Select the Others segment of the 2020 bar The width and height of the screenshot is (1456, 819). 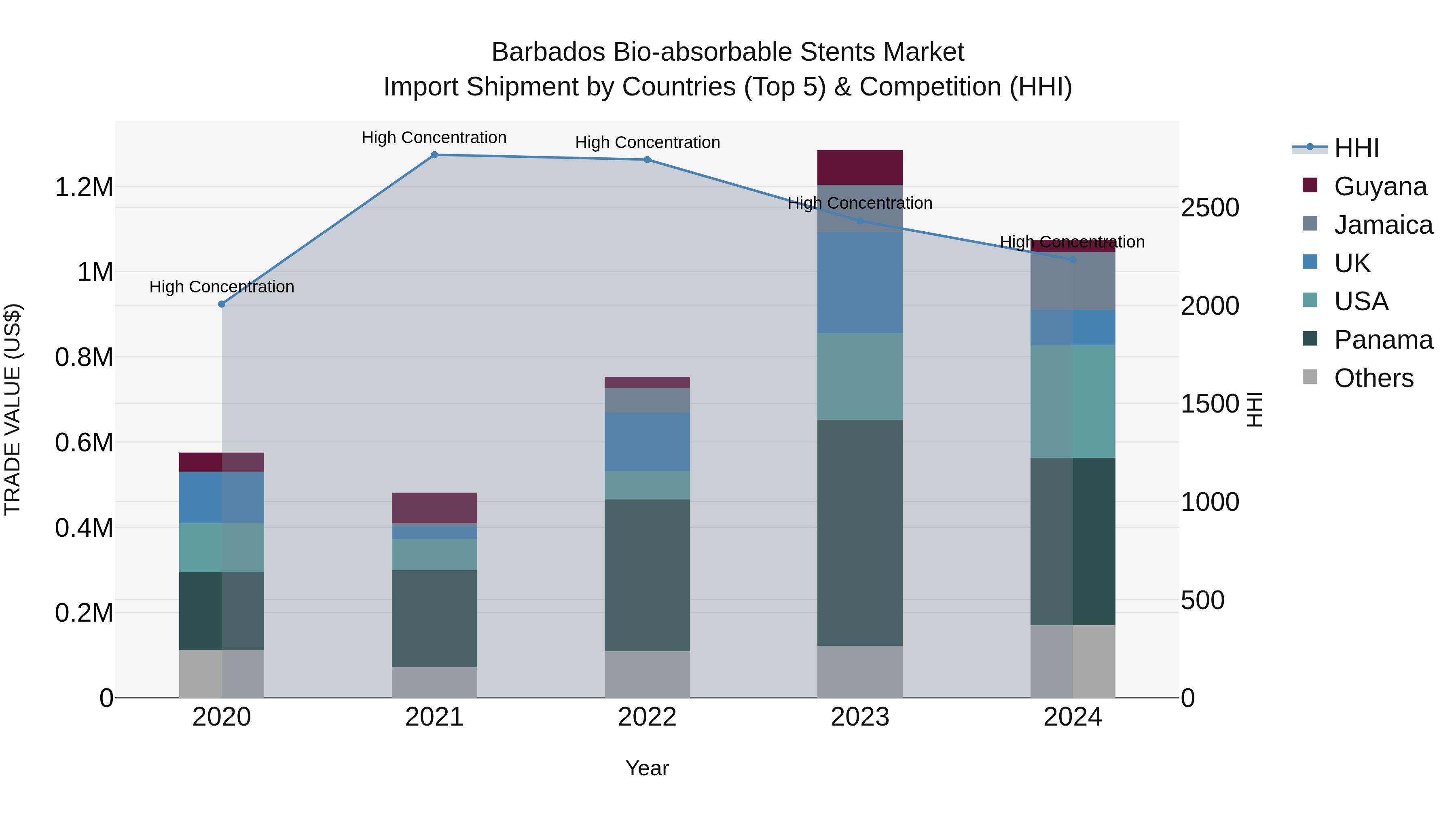[x=222, y=674]
